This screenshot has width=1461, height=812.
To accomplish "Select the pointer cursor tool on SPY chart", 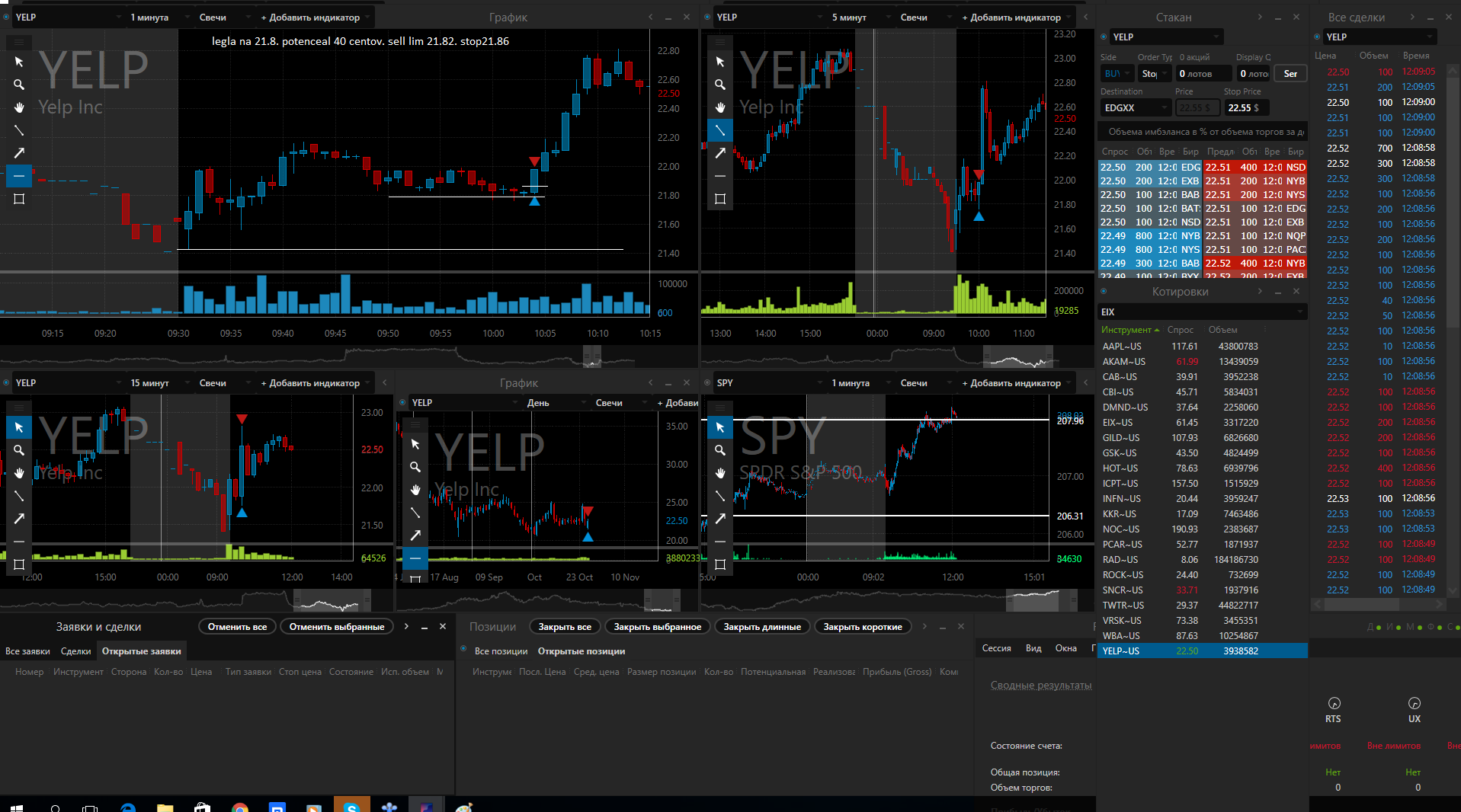I will click(x=720, y=427).
